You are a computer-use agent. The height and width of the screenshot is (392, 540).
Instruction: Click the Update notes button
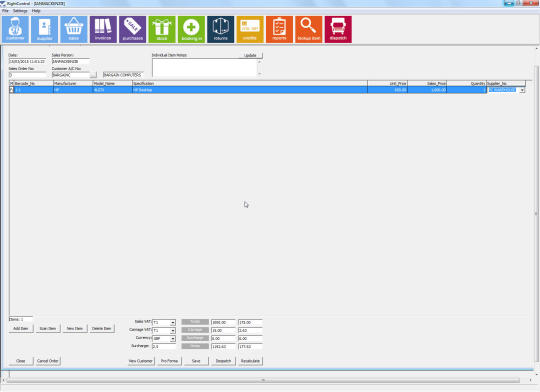[x=250, y=55]
